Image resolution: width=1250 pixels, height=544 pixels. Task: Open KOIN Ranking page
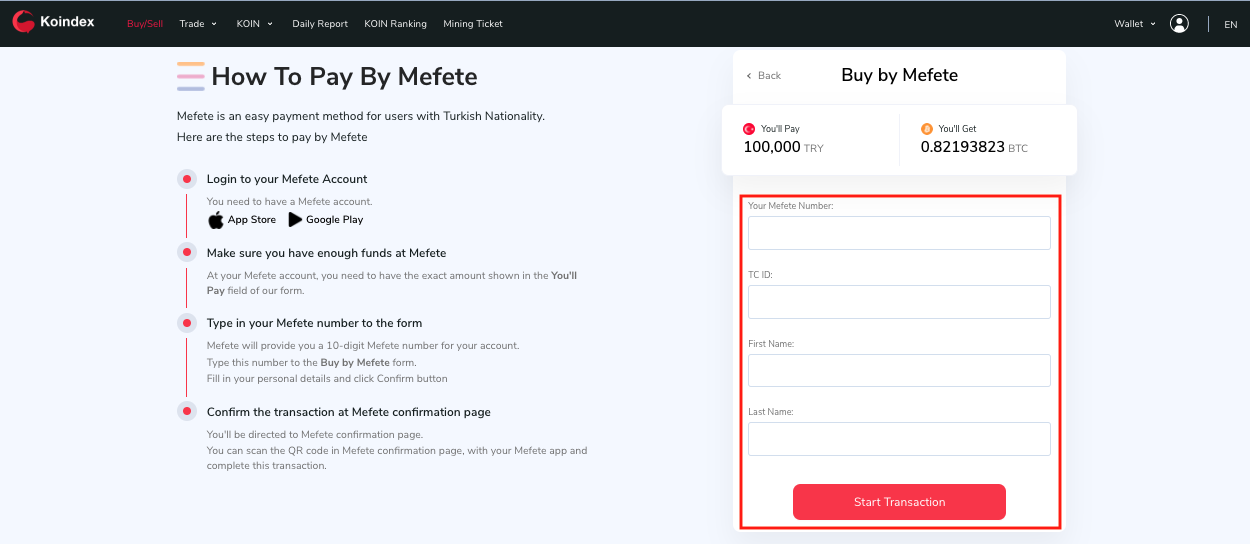395,24
